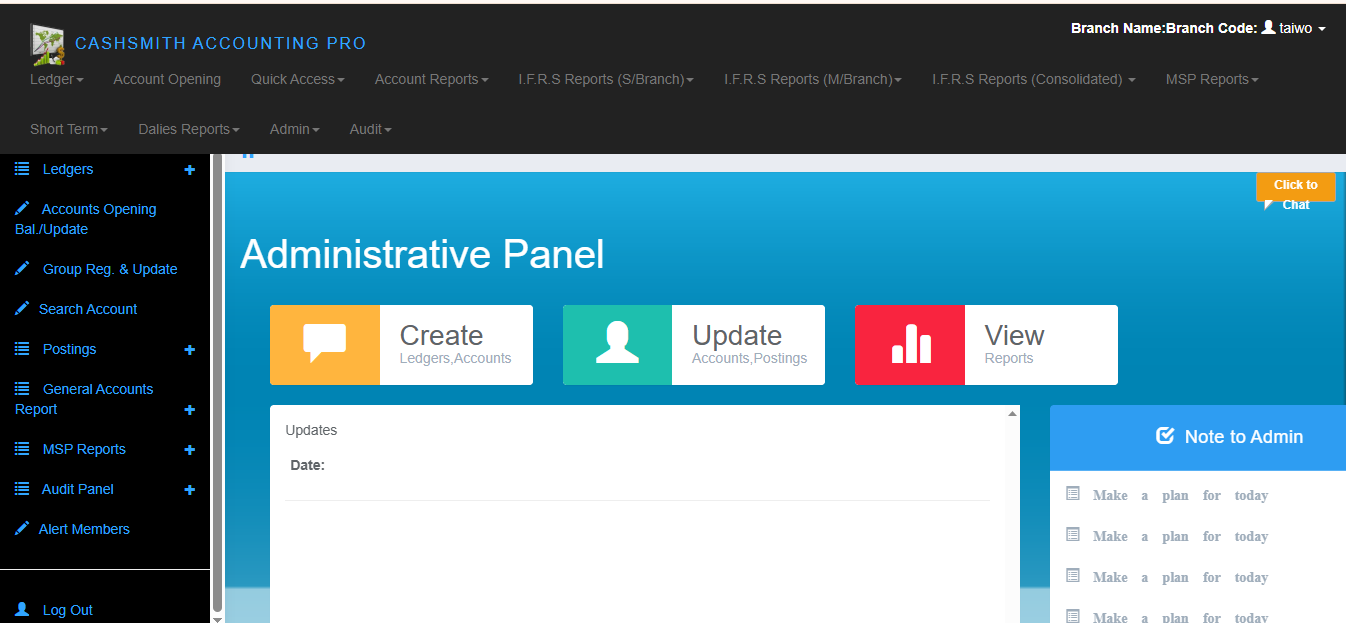Screen dimensions: 1346x623
Task: Click the pencil icon beside Search Account
Action: point(22,309)
